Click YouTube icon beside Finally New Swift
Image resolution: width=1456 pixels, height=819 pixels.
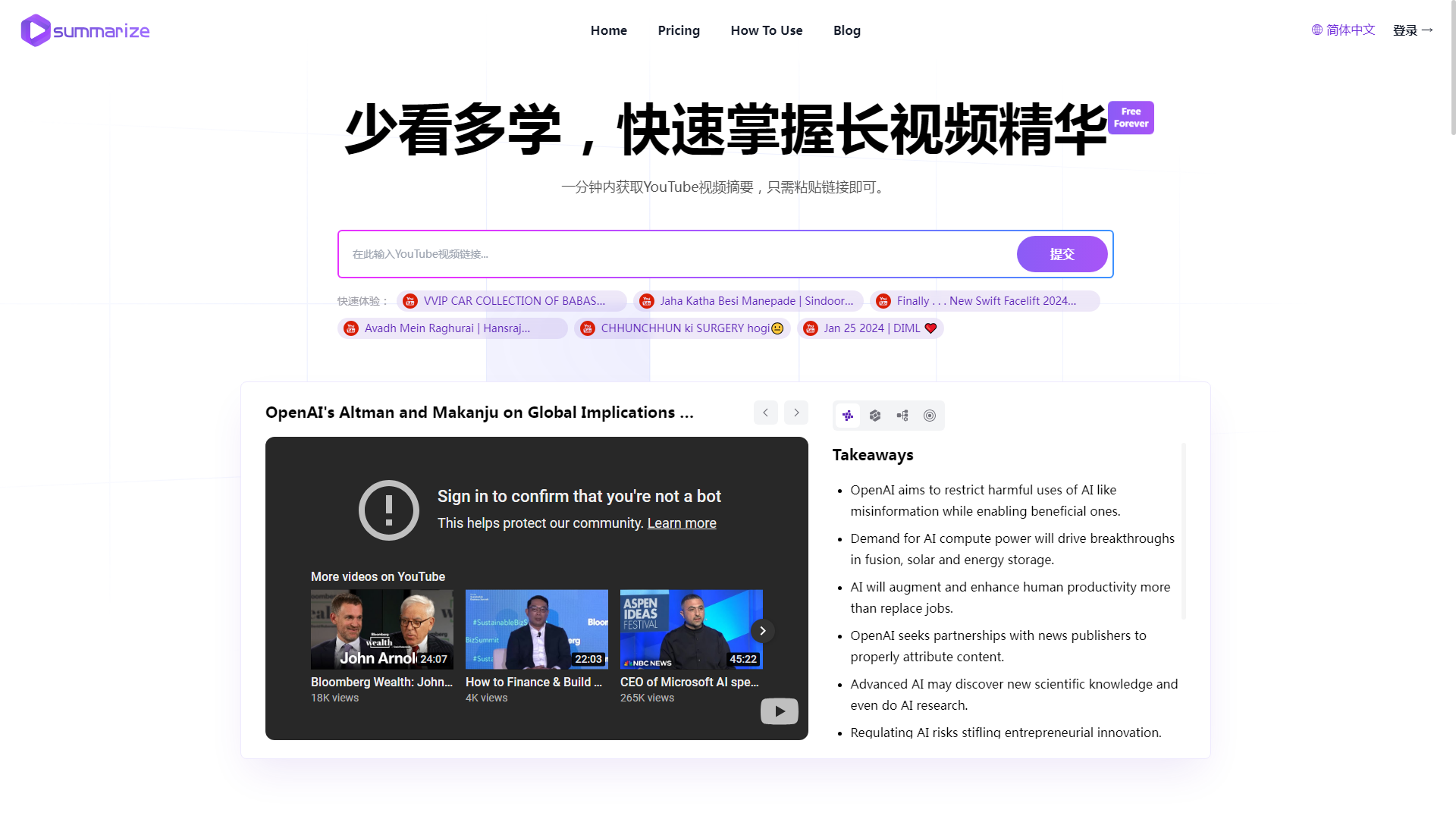click(x=883, y=301)
